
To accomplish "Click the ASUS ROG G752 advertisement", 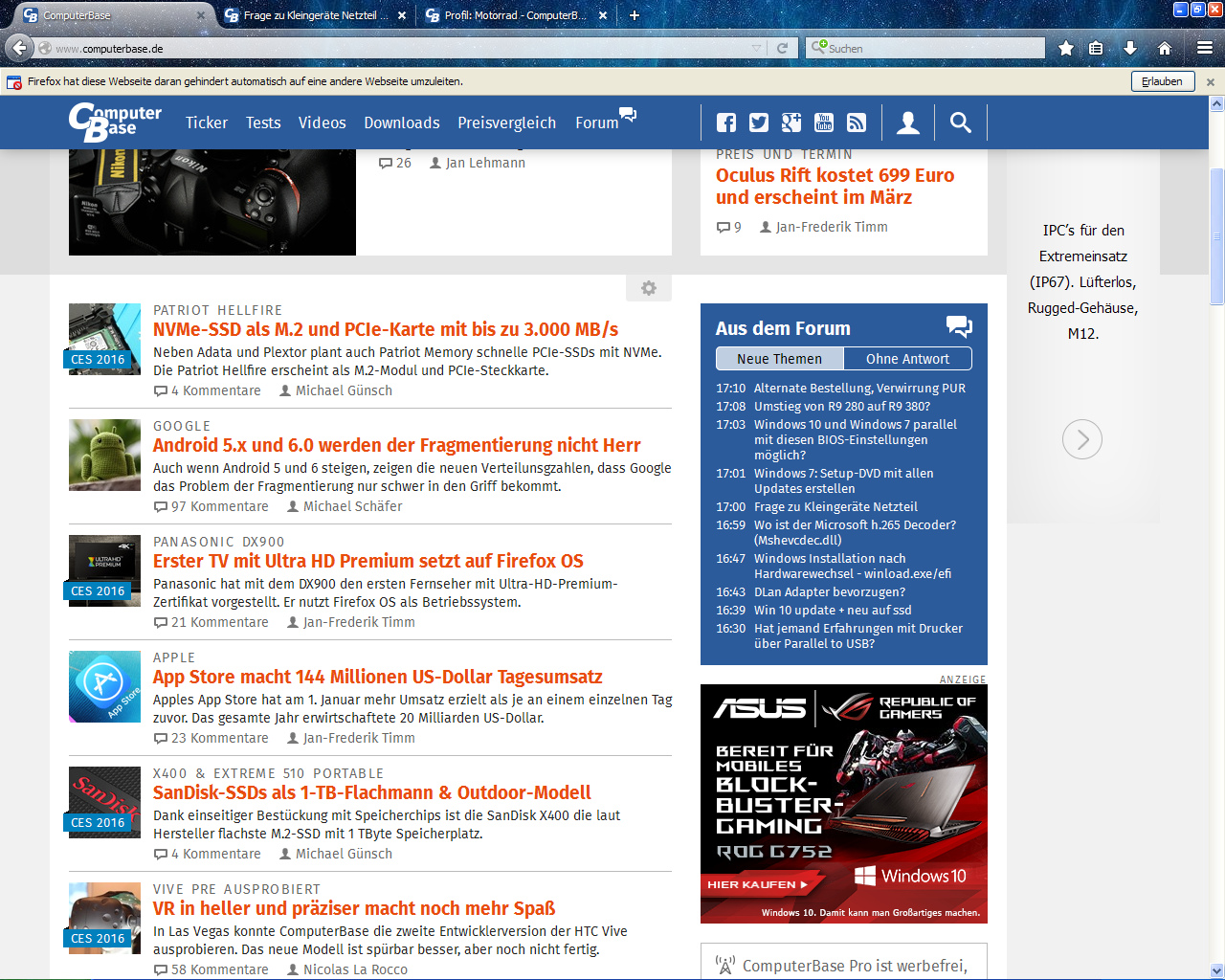I will point(844,804).
